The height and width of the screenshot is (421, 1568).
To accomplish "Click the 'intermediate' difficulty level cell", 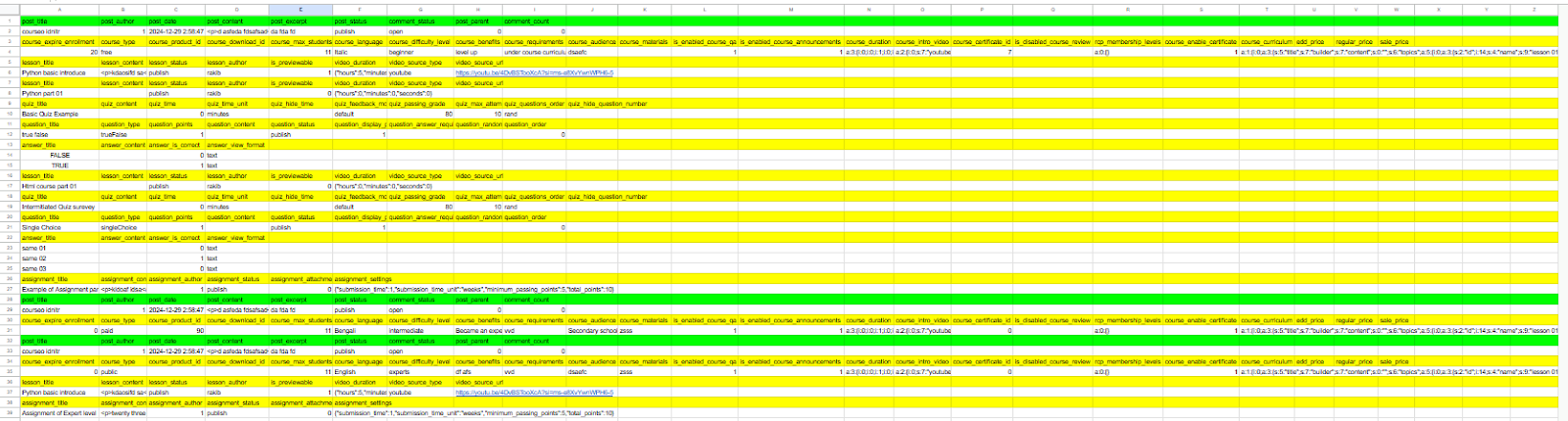I will [420, 331].
